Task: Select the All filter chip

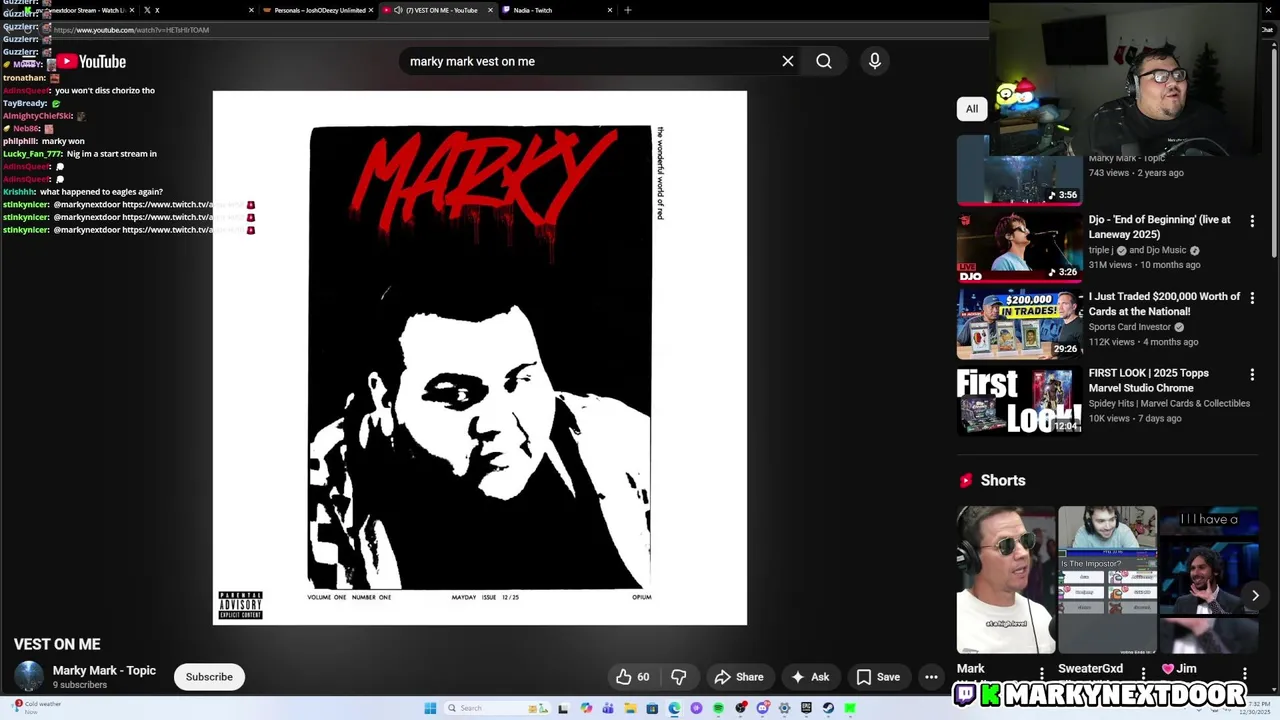Action: (x=972, y=109)
